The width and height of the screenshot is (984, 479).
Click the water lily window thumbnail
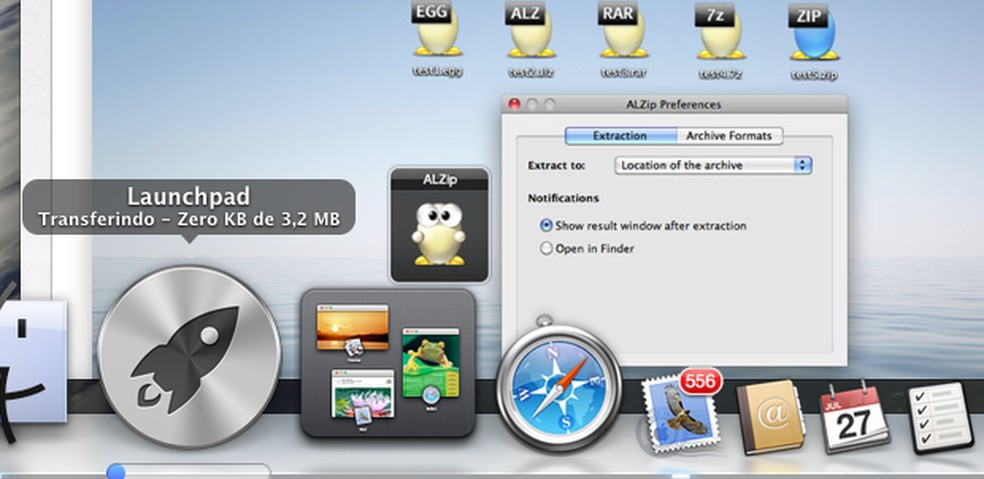[363, 394]
